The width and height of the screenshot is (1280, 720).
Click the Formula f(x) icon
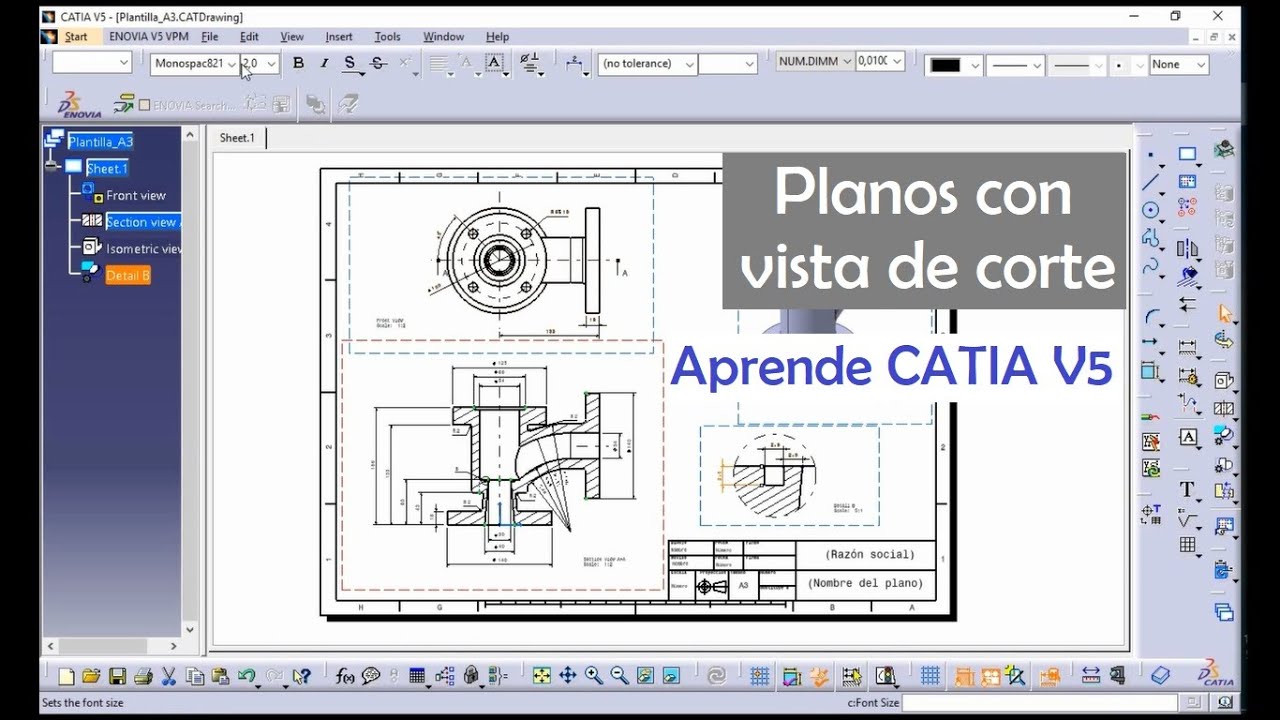point(345,676)
